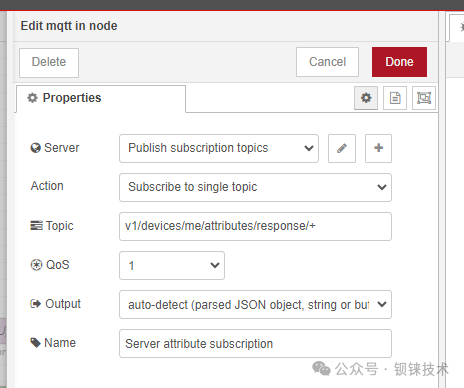Open the Action dropdown
Screen dimensions: 464x388
click(x=255, y=187)
